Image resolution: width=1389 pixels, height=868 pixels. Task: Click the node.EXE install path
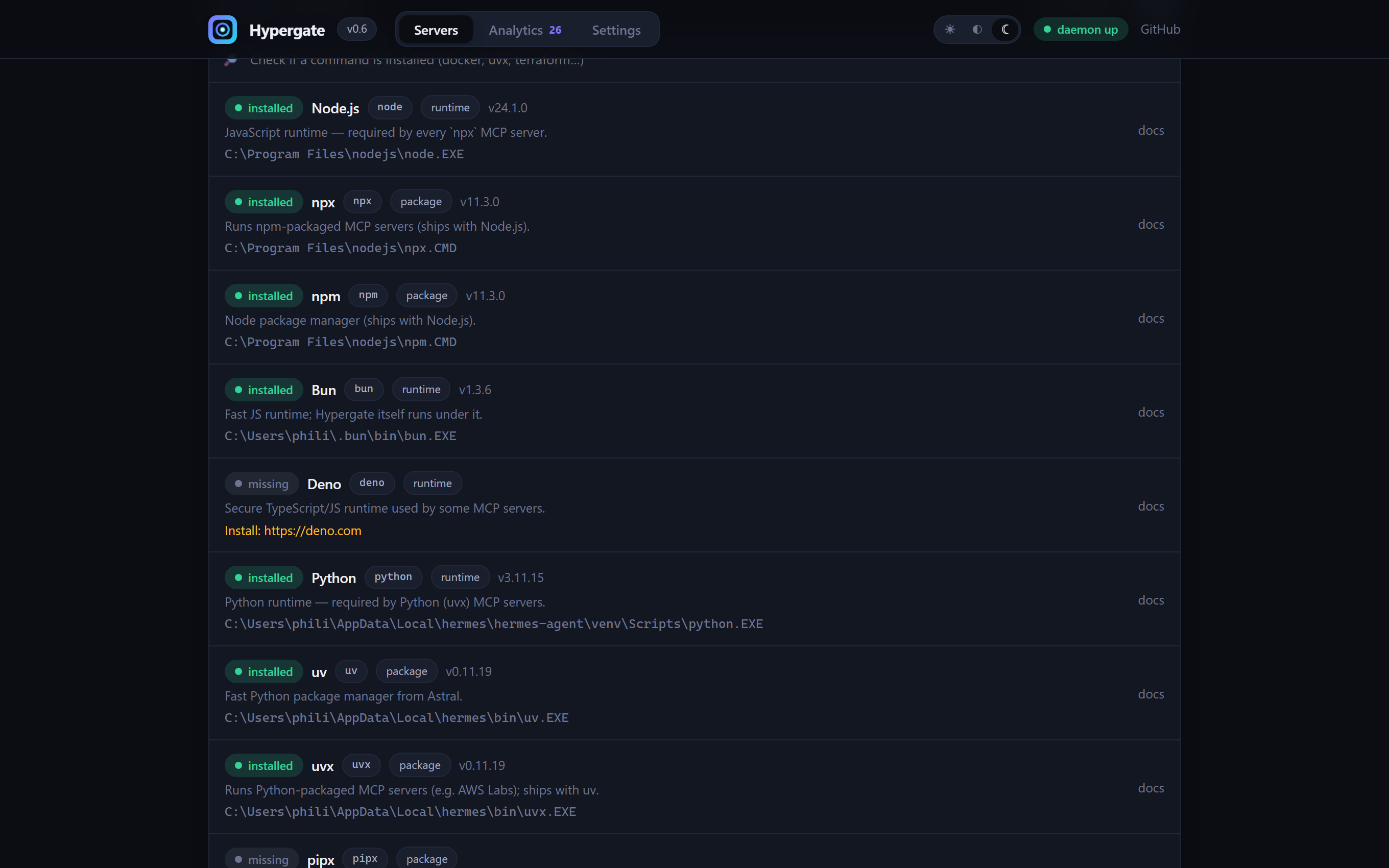[x=344, y=154]
